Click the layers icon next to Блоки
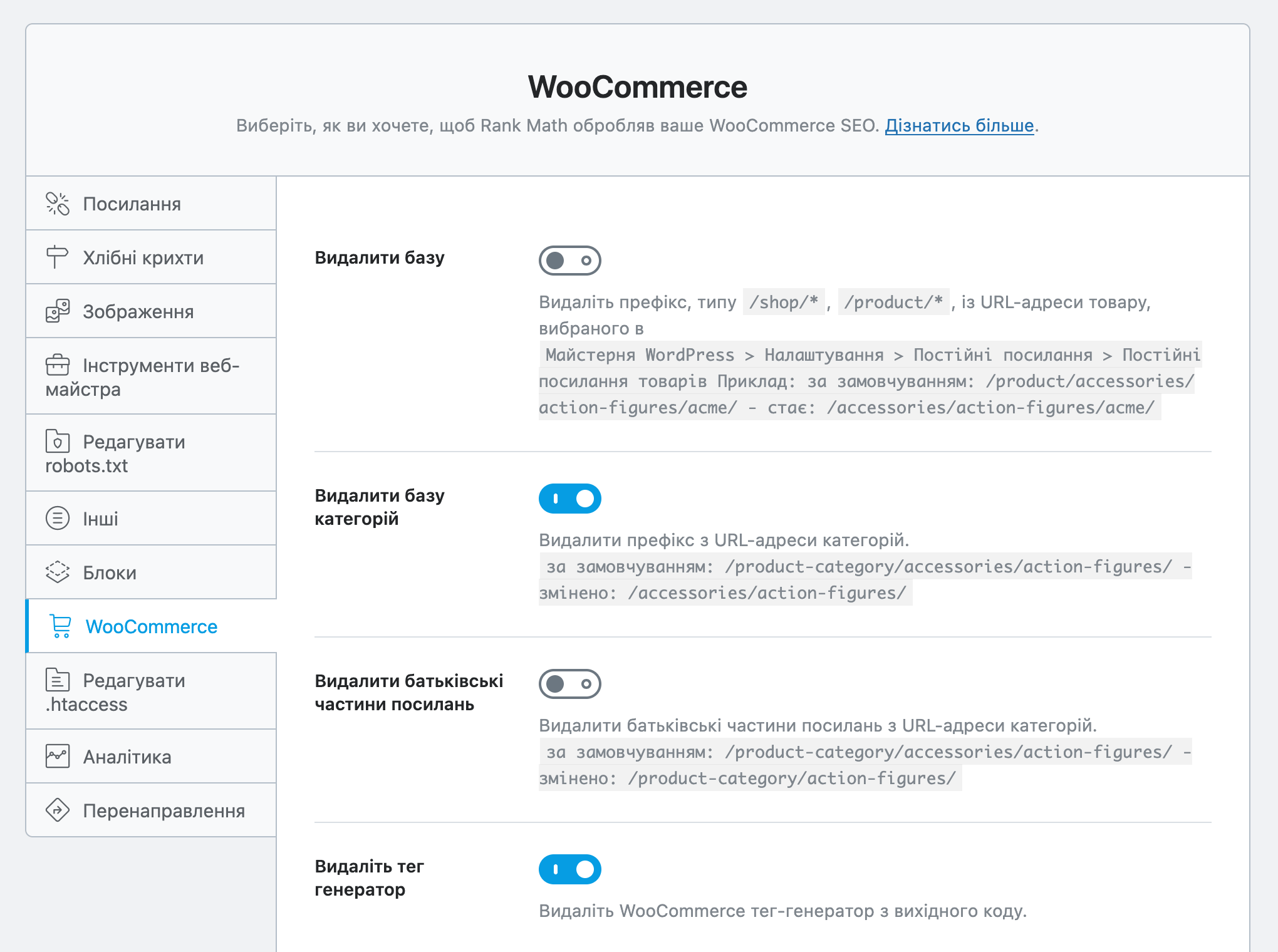The width and height of the screenshot is (1278, 952). click(58, 572)
